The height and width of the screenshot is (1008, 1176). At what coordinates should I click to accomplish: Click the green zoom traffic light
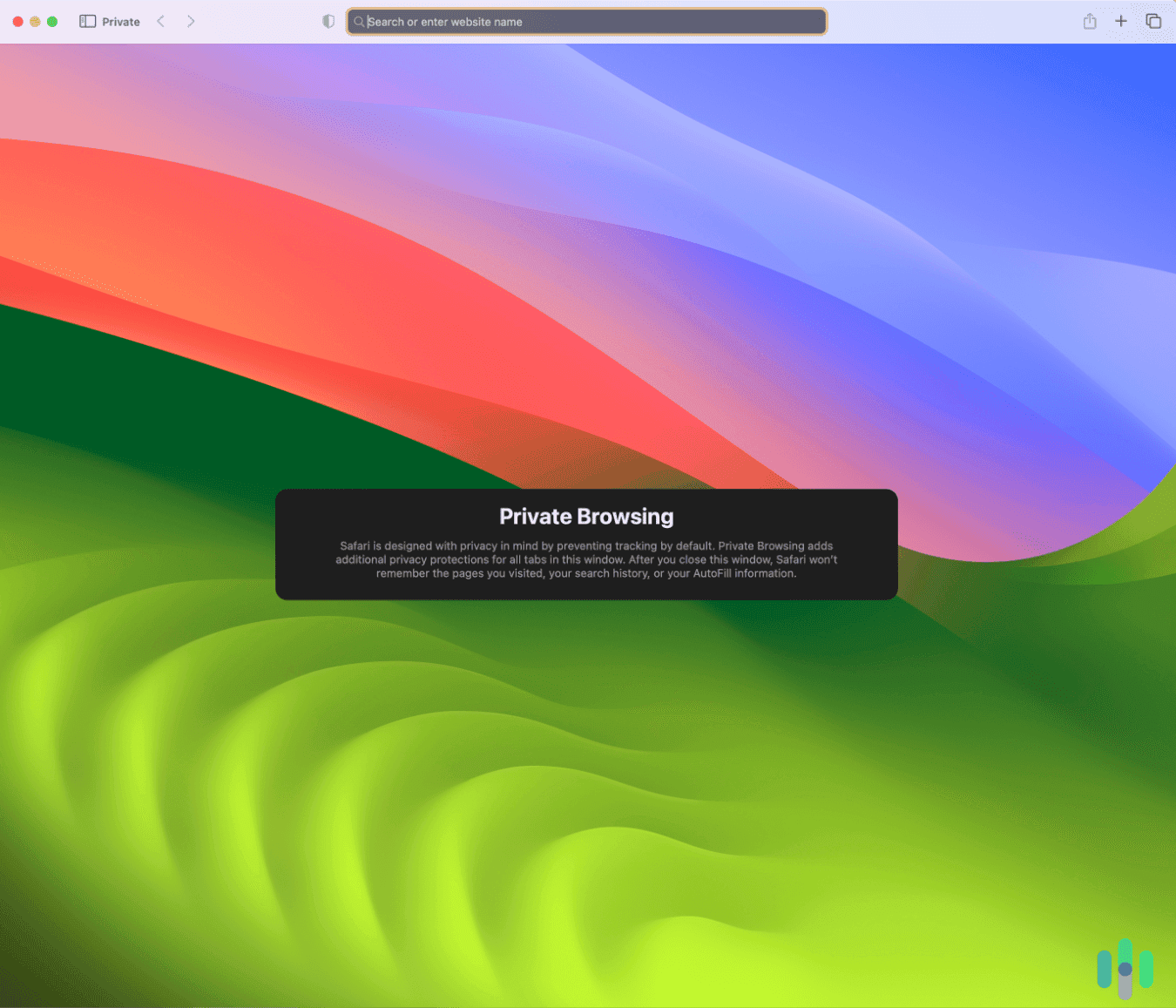pyautogui.click(x=52, y=21)
